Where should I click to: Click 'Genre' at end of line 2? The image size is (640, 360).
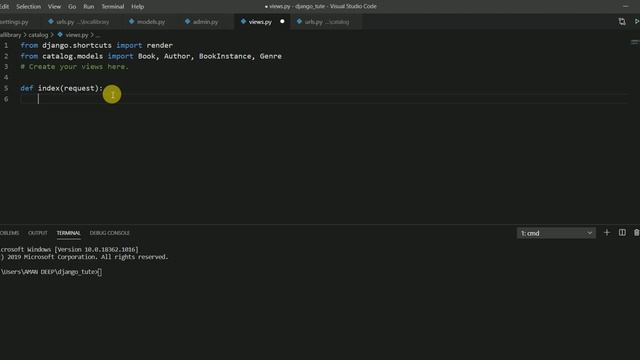pos(271,56)
